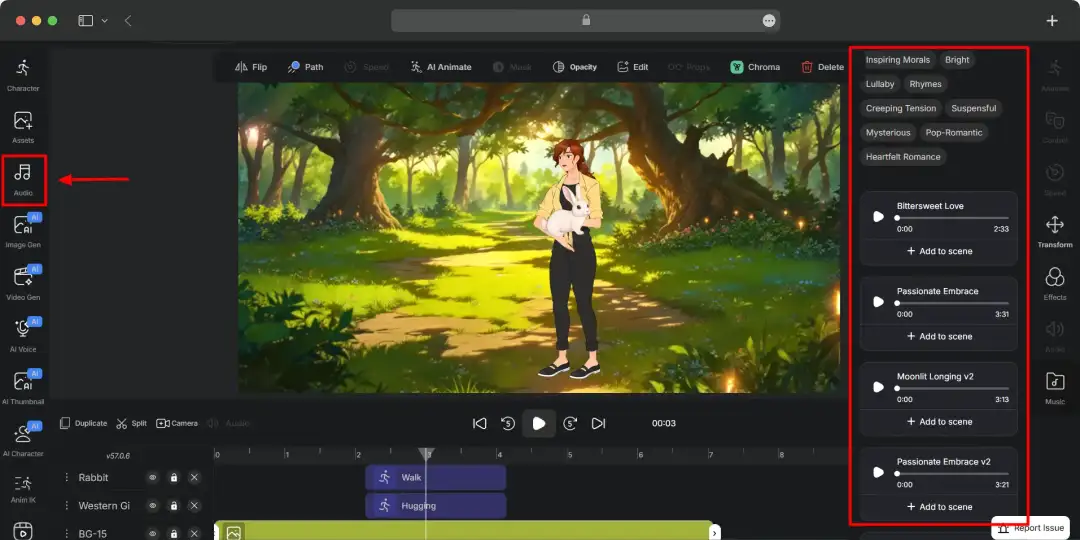Open options menu for Rabbit layer
1080x540 pixels.
point(67,477)
